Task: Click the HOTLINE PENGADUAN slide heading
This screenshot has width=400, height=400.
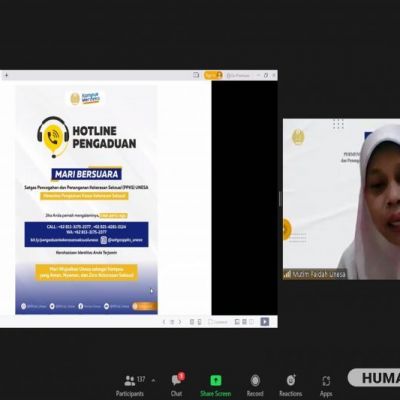Action: click(x=104, y=137)
